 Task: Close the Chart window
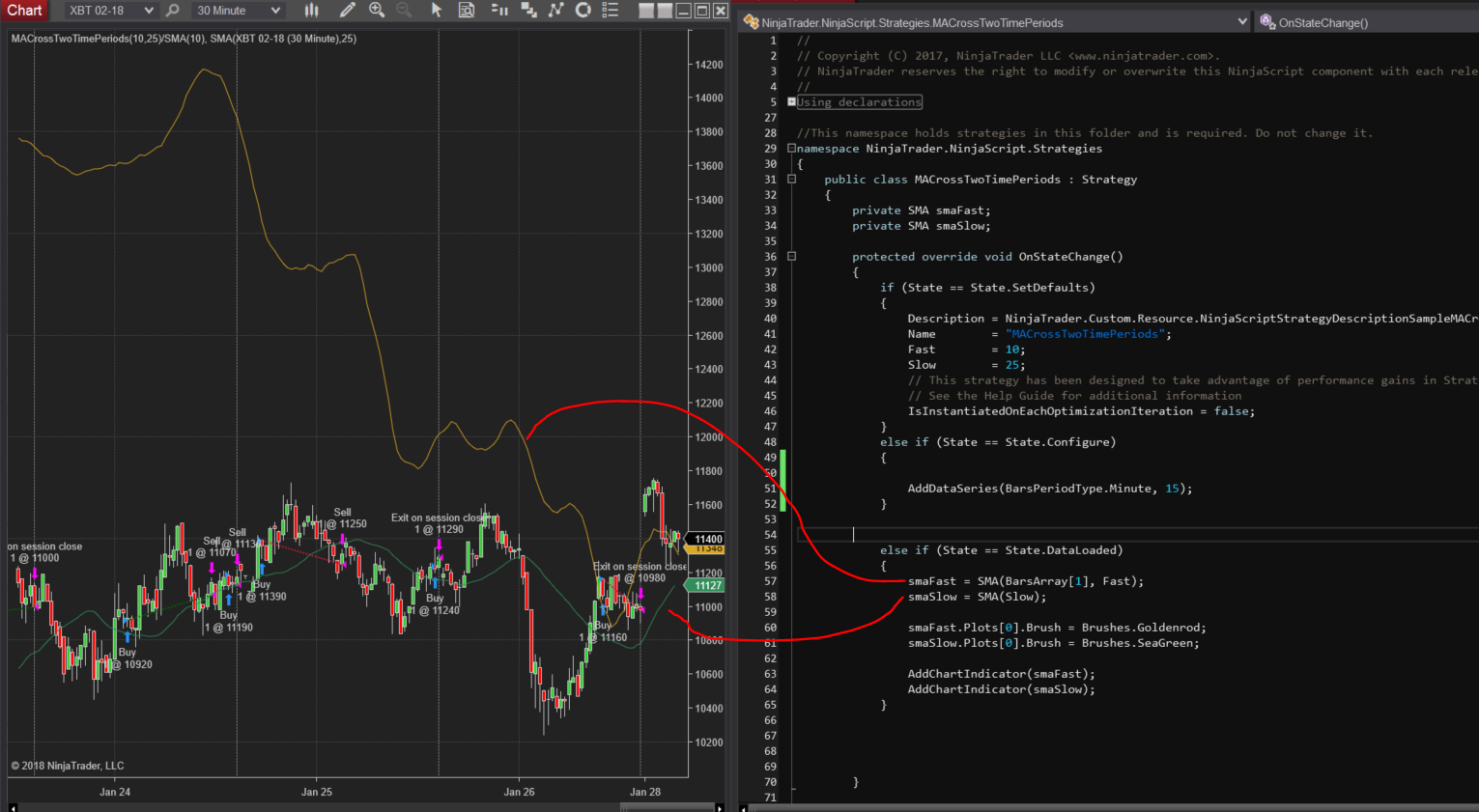point(721,11)
